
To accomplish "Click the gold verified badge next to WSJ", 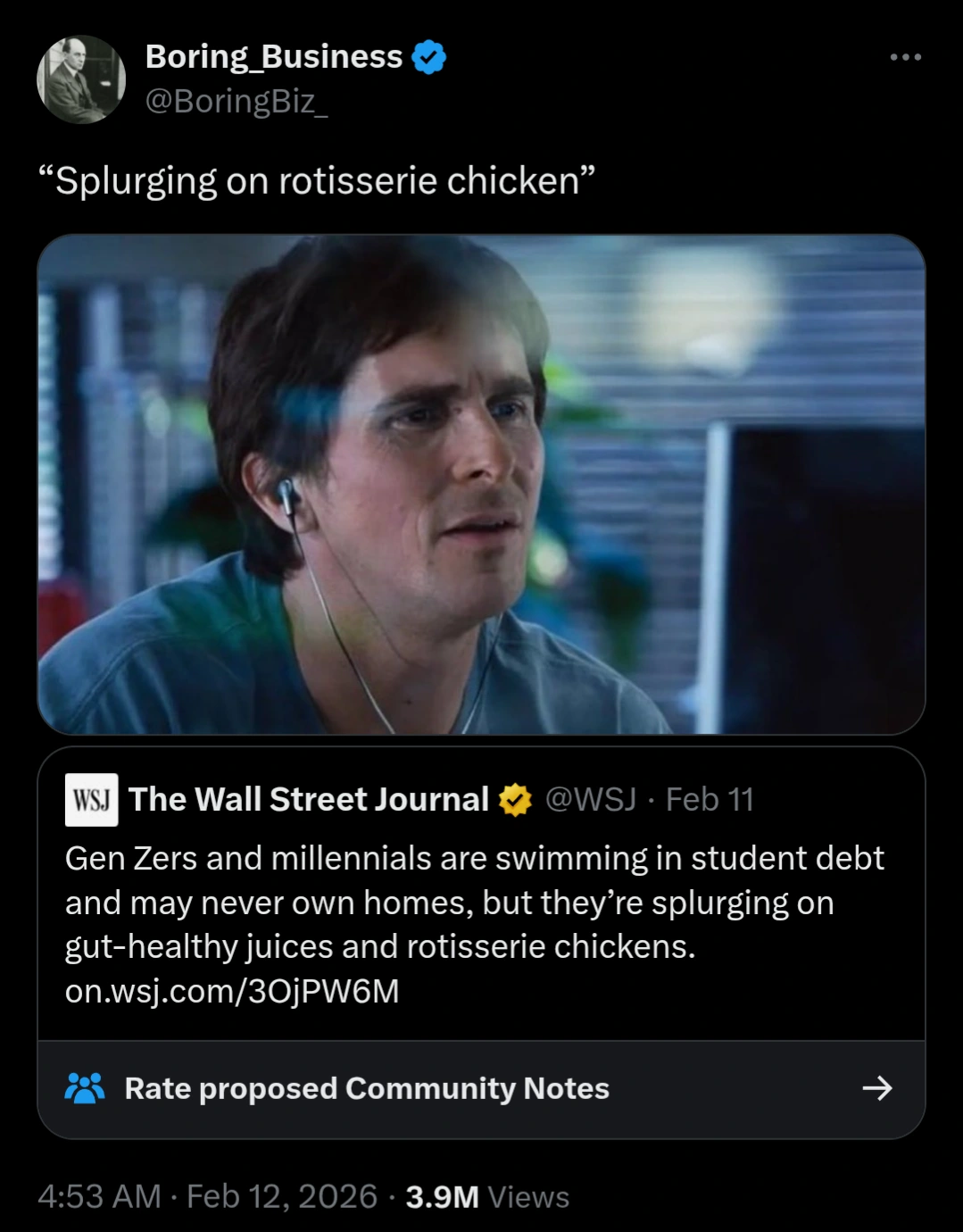I will pos(515,800).
